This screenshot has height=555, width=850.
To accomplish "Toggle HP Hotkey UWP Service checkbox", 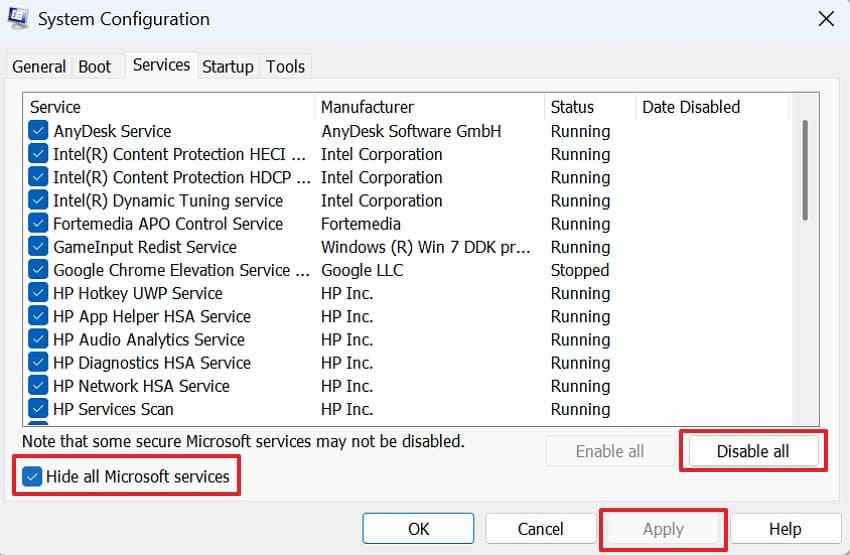I will 38,293.
